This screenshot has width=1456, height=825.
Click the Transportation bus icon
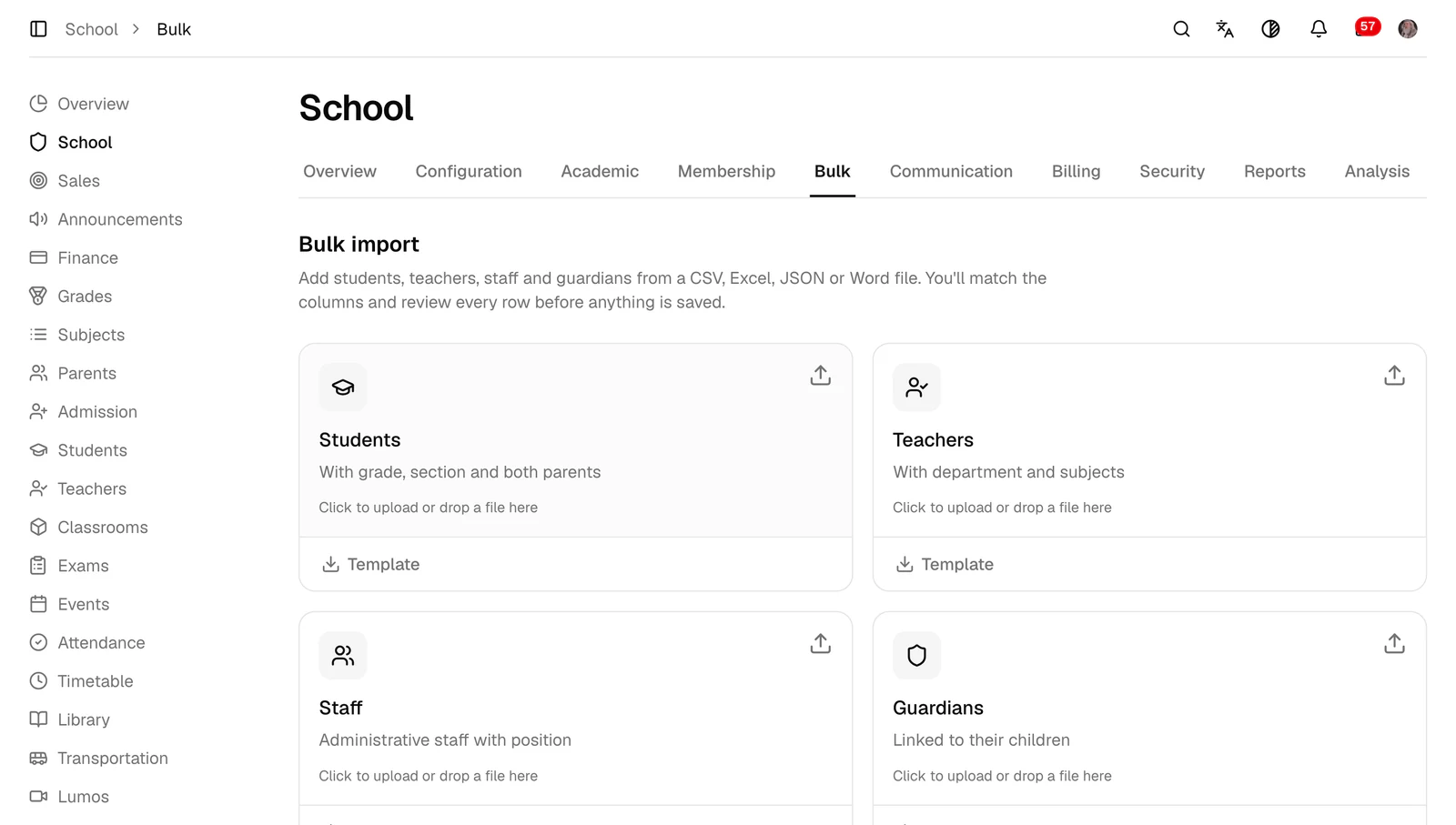[38, 759]
